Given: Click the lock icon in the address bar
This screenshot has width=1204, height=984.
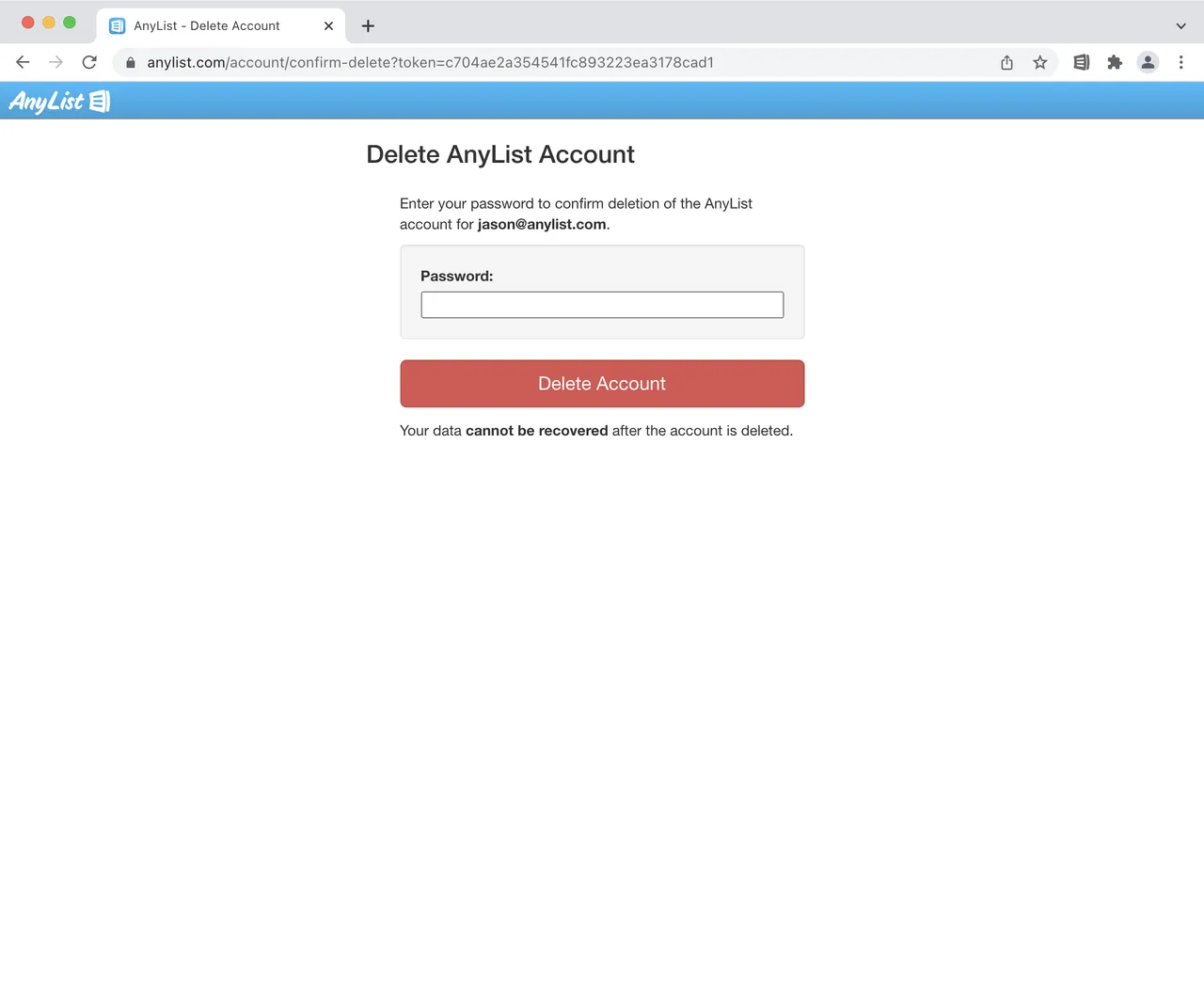Looking at the screenshot, I should tap(131, 62).
